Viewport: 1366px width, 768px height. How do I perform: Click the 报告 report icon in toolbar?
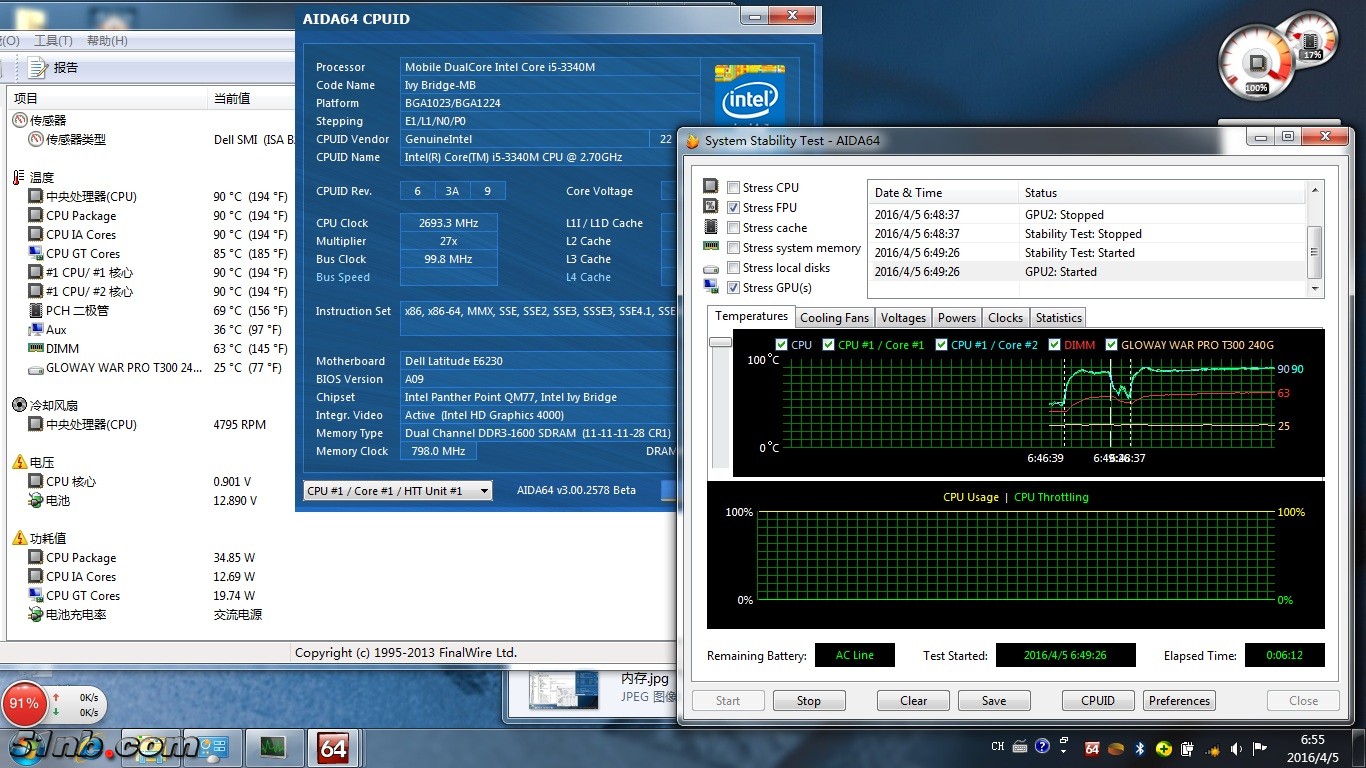(38, 68)
